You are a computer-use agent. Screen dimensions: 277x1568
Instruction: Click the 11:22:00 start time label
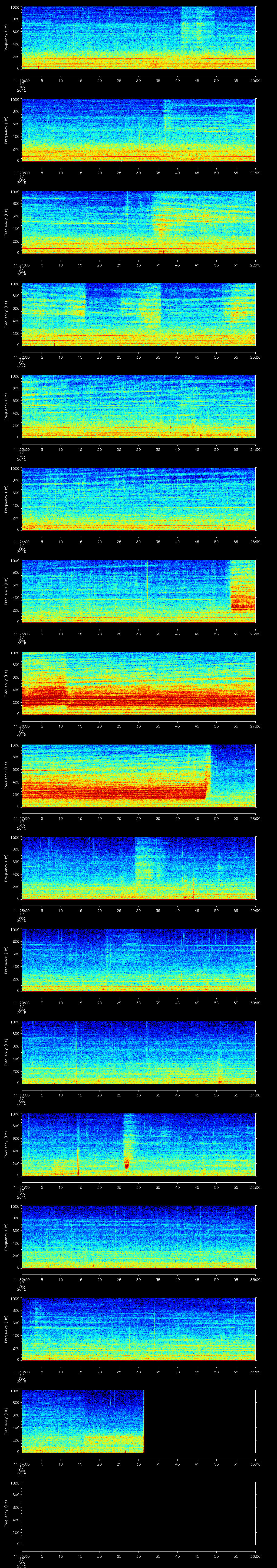click(x=21, y=357)
